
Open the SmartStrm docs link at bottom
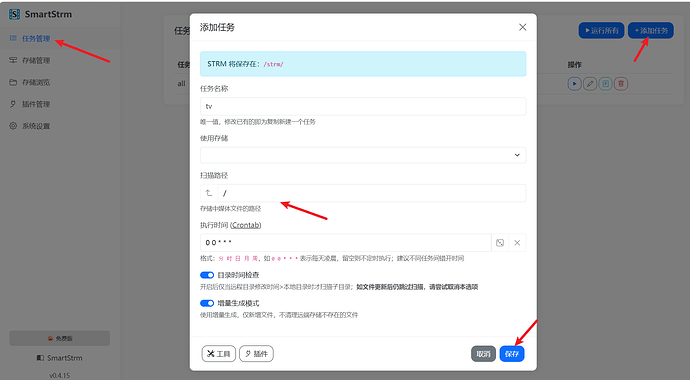coord(59,358)
